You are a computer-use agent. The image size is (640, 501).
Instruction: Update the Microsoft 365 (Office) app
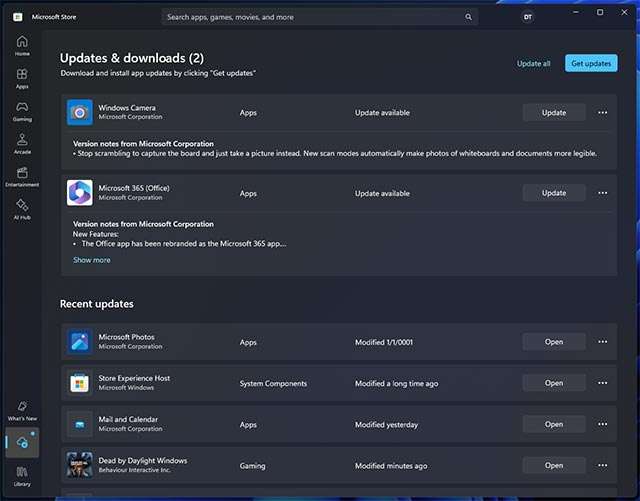554,193
